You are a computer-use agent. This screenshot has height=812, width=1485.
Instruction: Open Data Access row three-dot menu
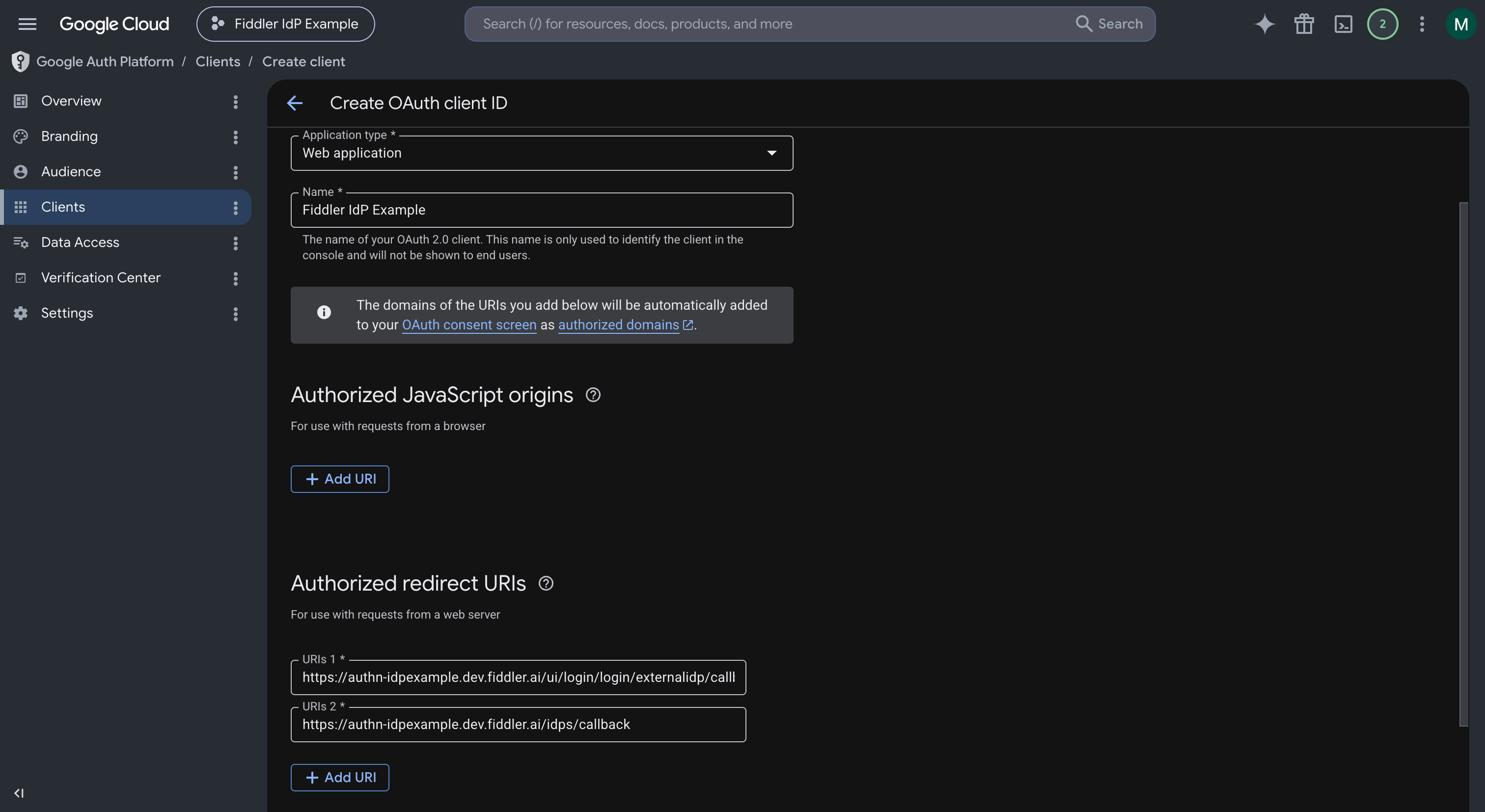click(x=235, y=243)
